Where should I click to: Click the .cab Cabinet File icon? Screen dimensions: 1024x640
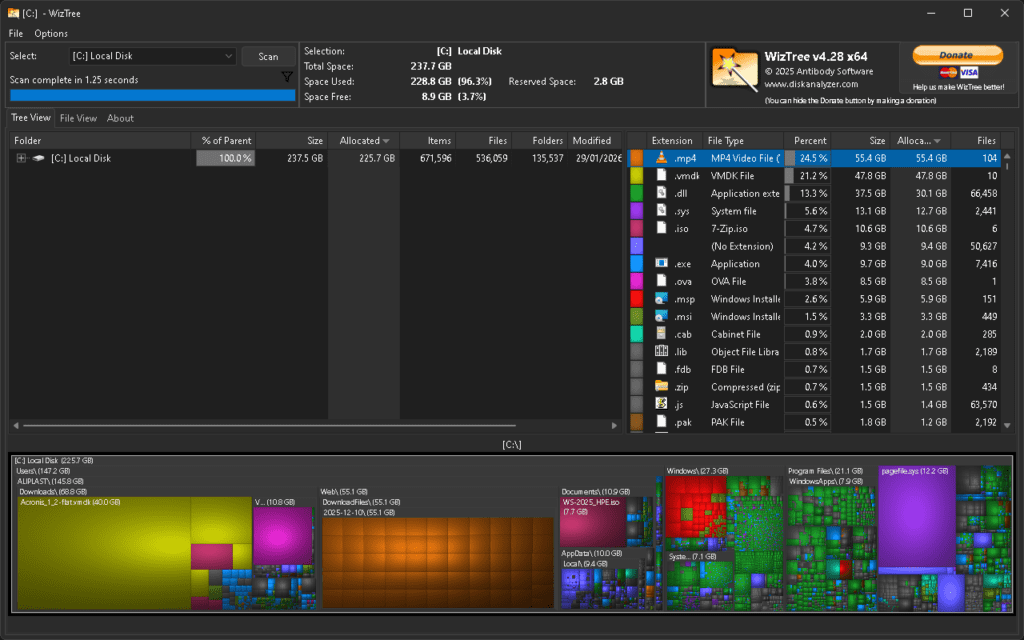coord(661,334)
